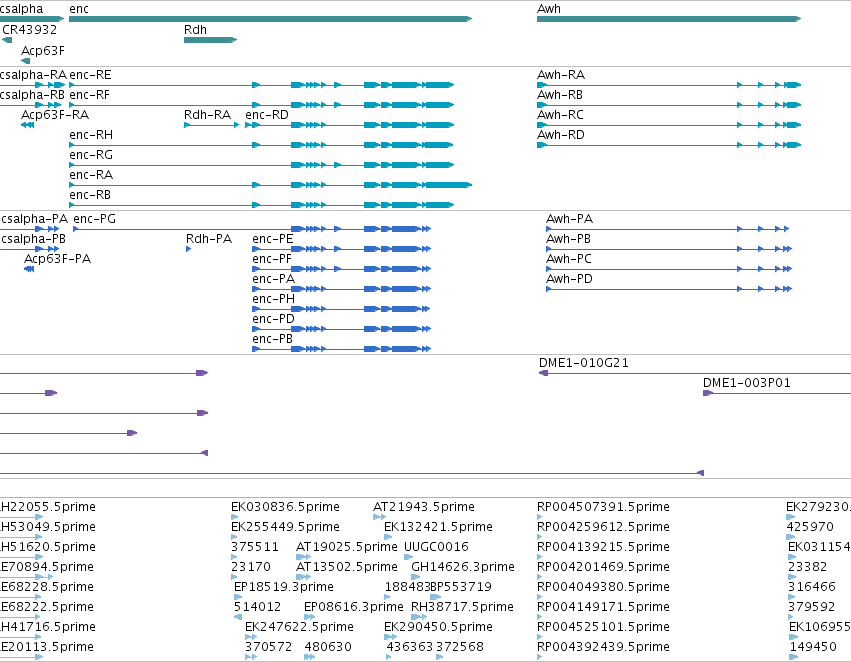Viewport: 851px width, 662px height.
Task: Open the Awh-PD protein label
Action: tap(569, 279)
